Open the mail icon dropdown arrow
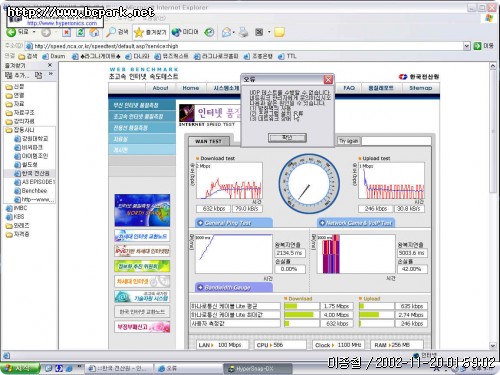This screenshot has height=375, width=500. (x=233, y=32)
